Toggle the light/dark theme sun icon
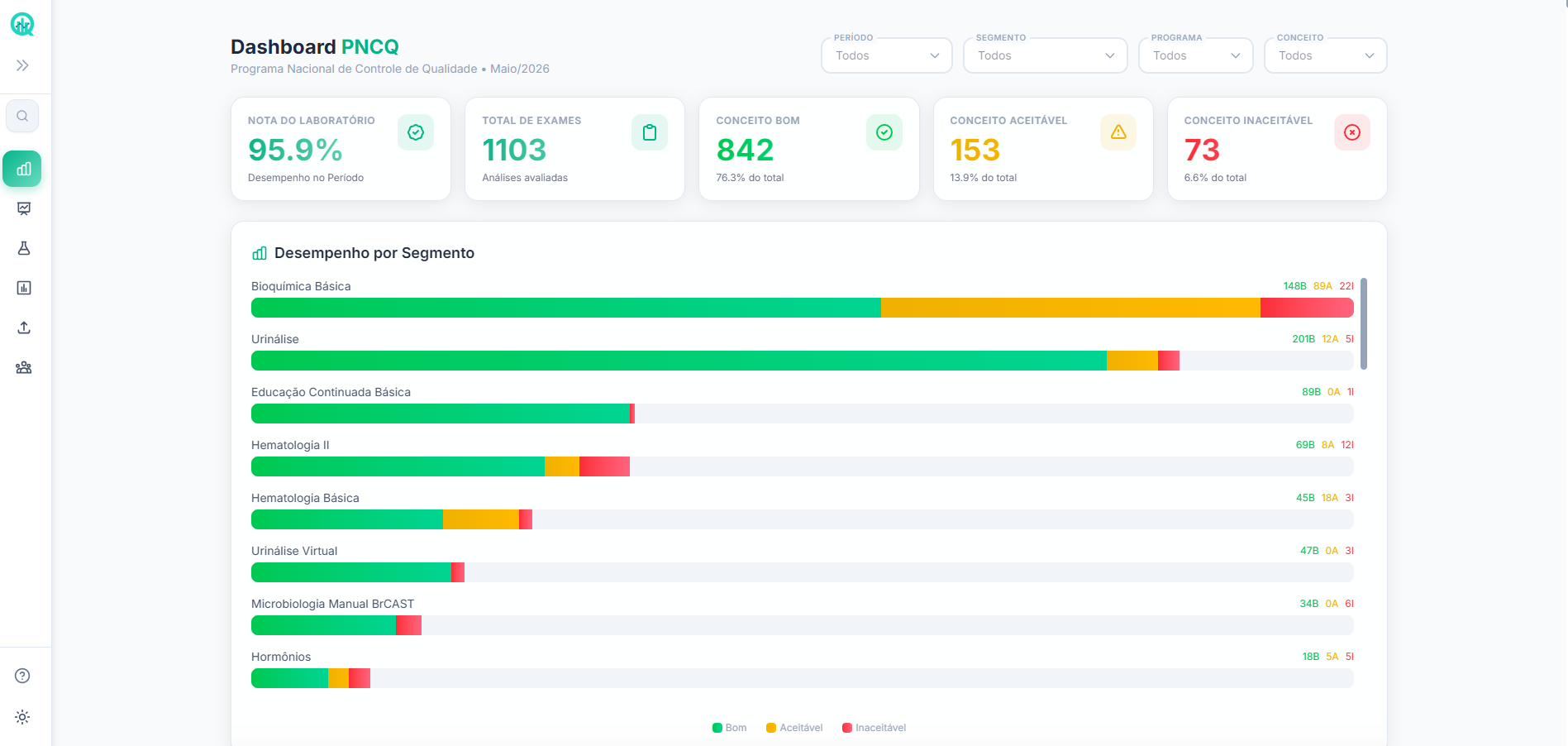 coord(22,717)
